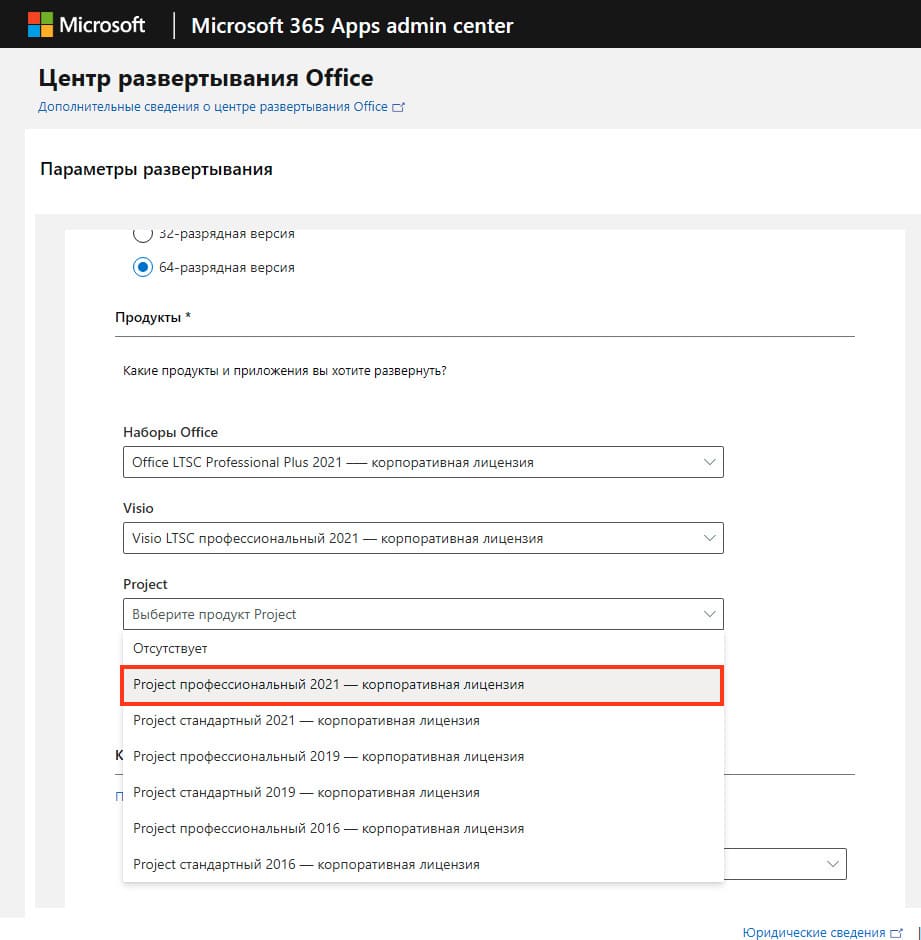Open Дополнительные сведения о центре развертывания link
This screenshot has width=921, height=940.
[213, 107]
